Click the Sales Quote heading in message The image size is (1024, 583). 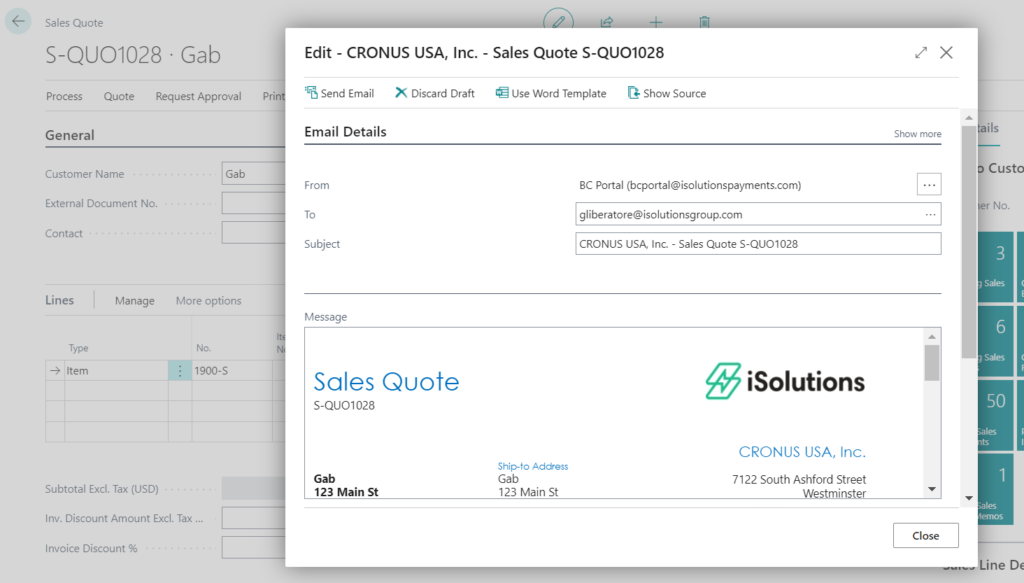386,381
